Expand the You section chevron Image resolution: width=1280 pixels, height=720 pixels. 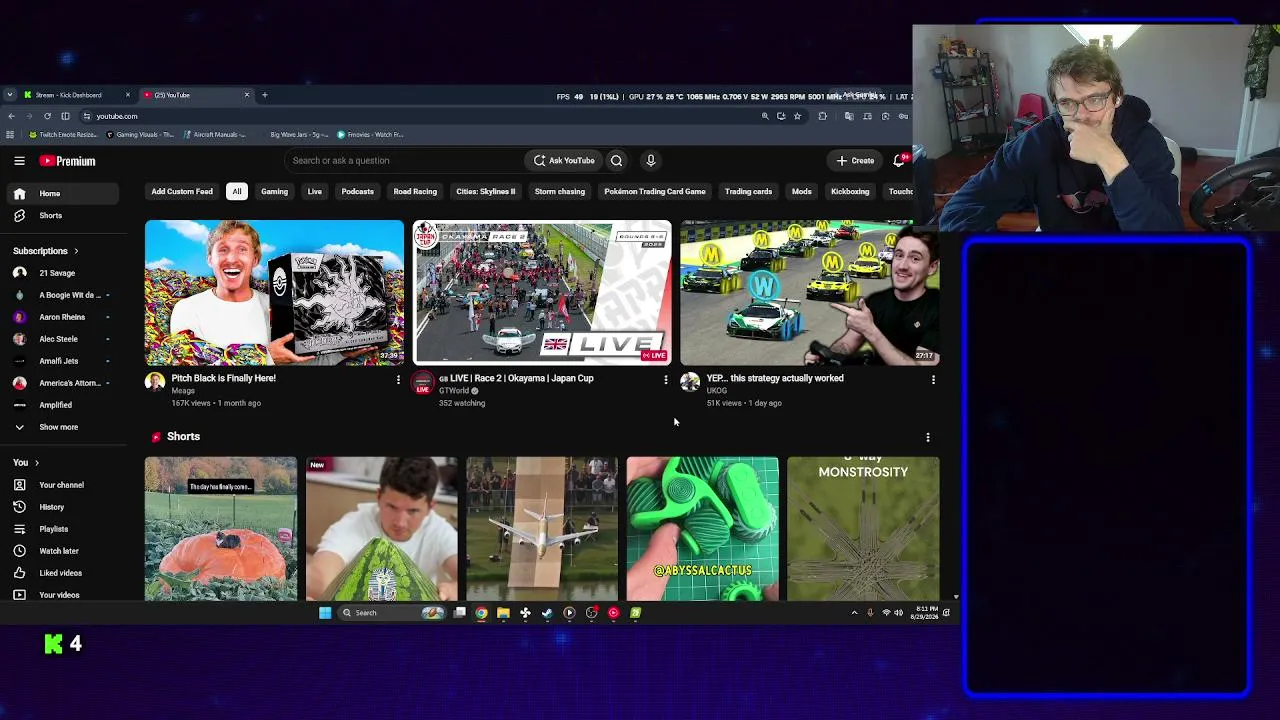(x=37, y=463)
